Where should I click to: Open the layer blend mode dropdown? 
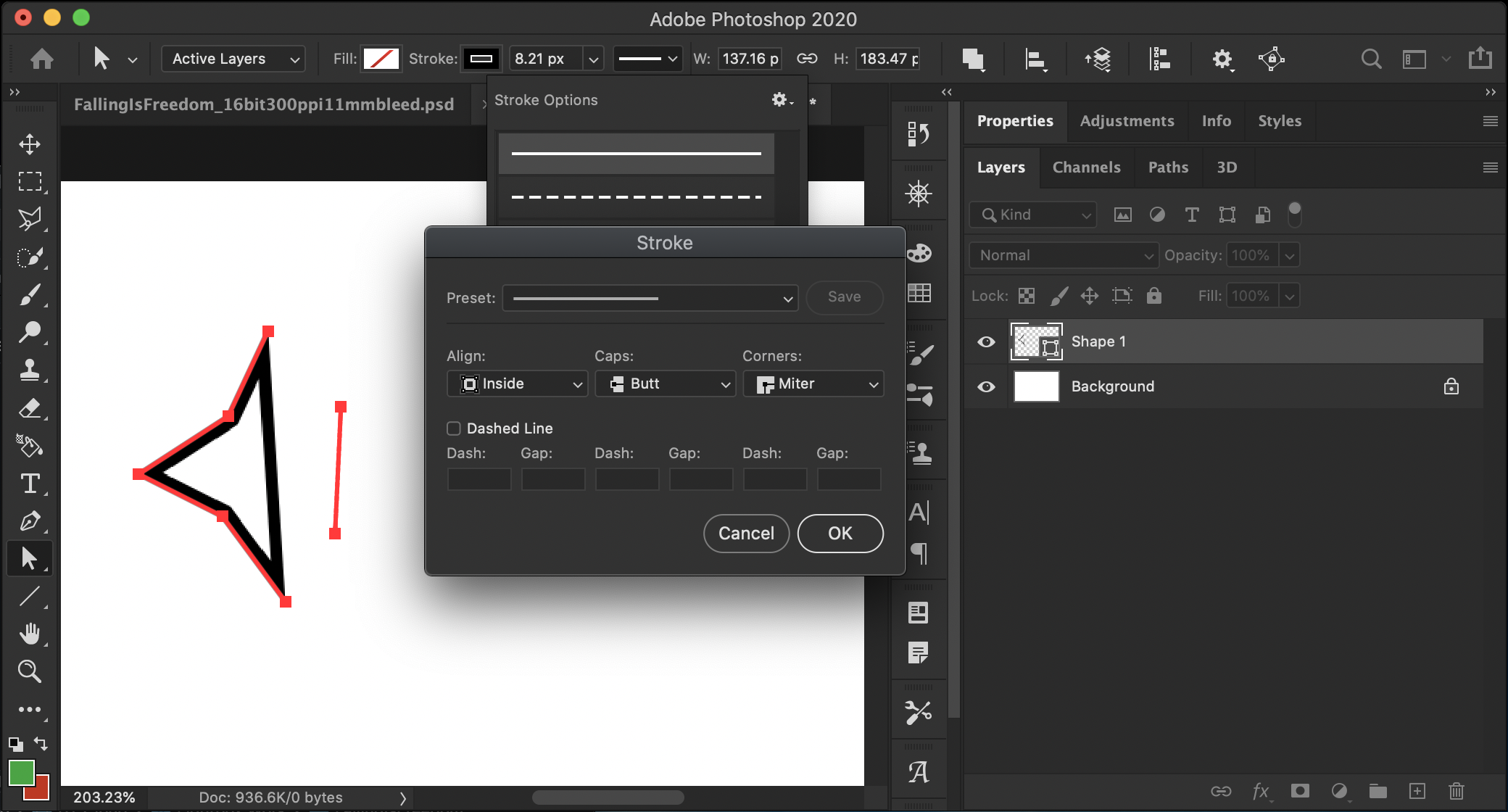[1063, 255]
